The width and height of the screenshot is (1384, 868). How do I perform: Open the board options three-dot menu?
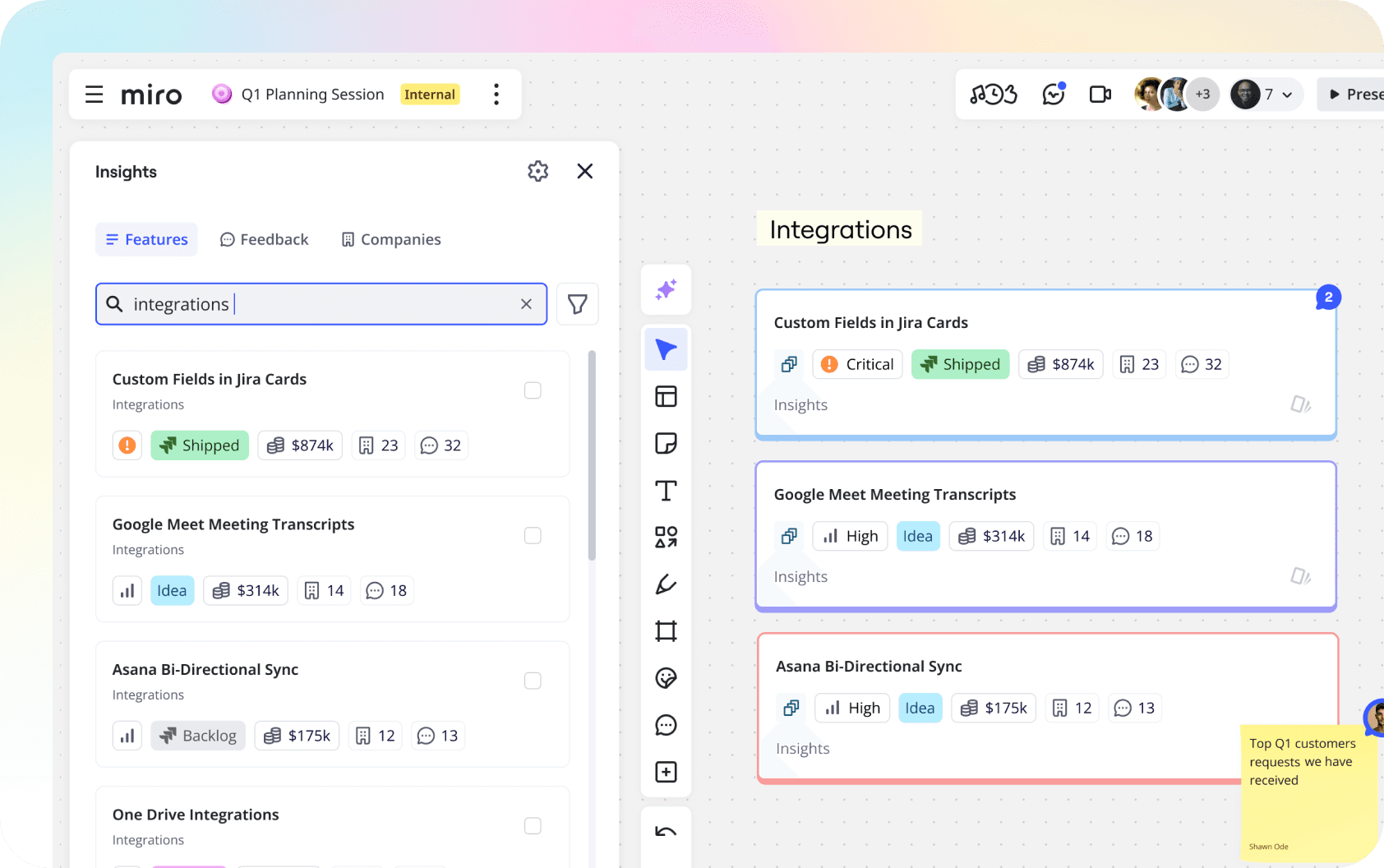point(496,95)
